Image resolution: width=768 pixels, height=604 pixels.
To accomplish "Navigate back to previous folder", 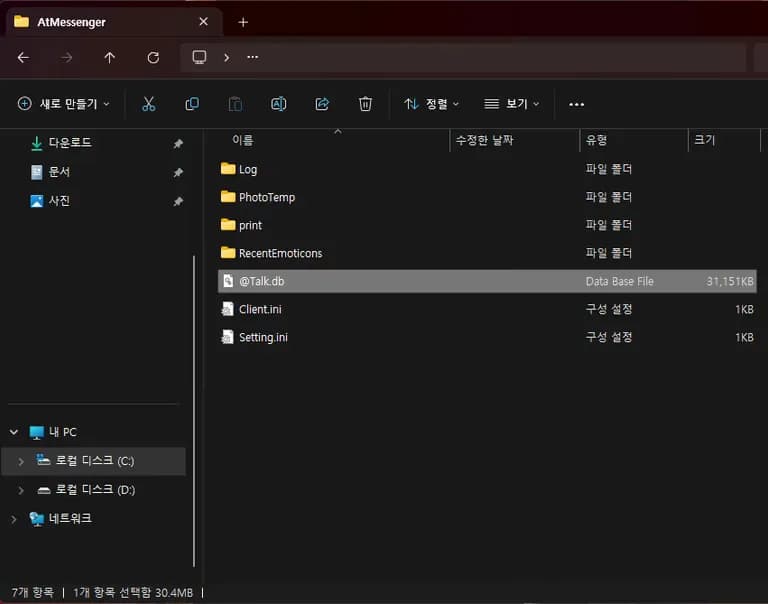I will [23, 57].
